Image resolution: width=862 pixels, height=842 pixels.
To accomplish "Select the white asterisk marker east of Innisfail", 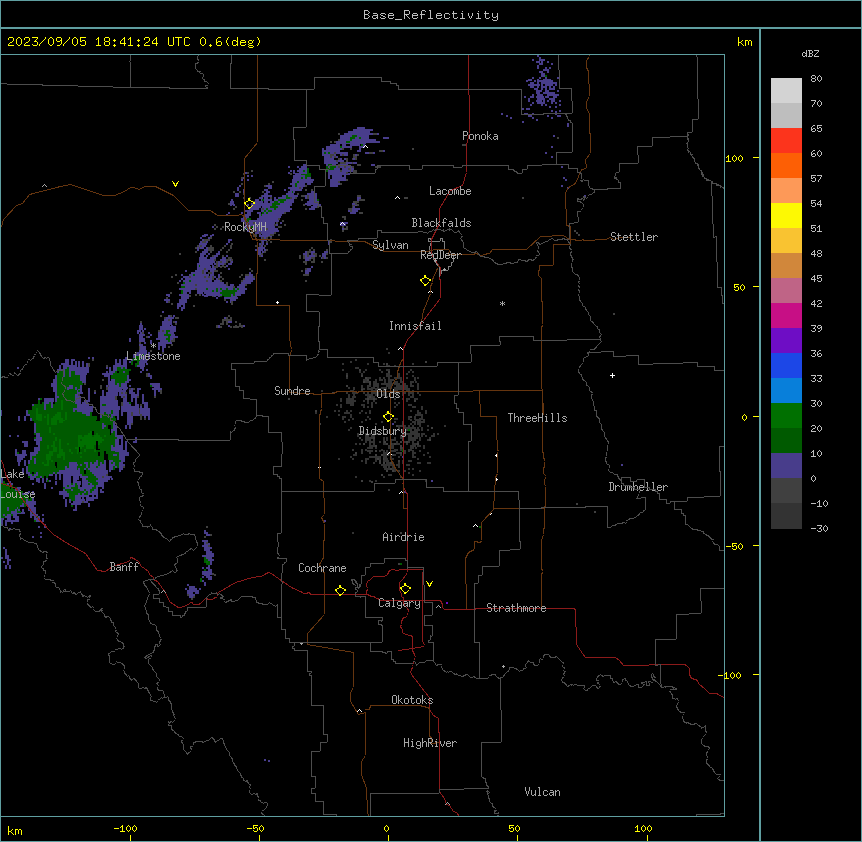I will point(502,303).
